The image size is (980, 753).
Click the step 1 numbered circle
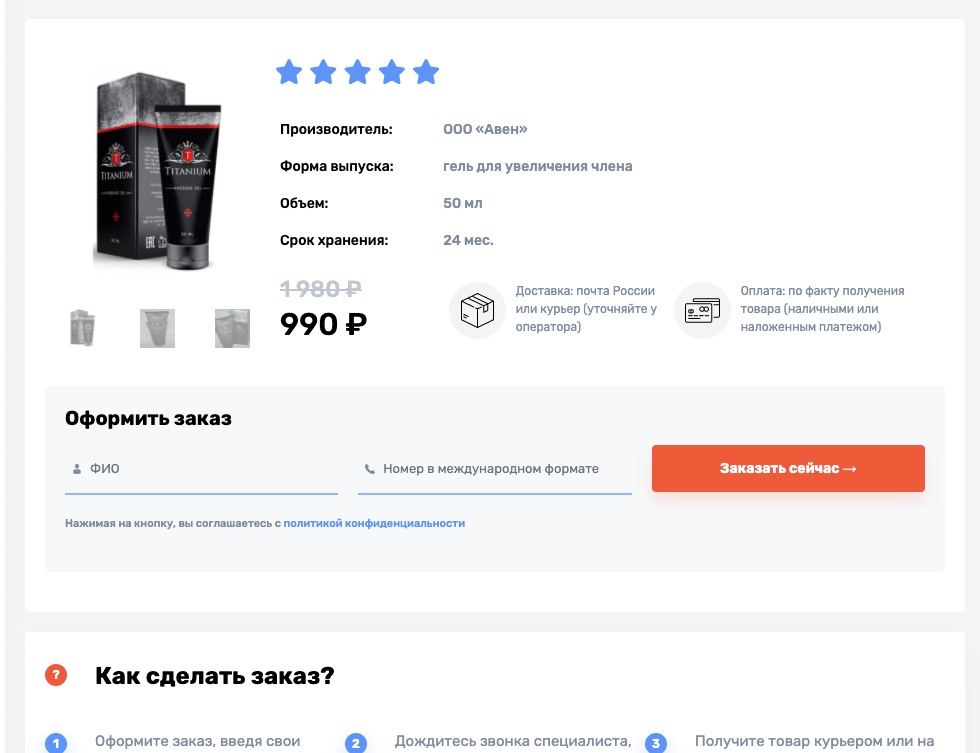[x=56, y=744]
